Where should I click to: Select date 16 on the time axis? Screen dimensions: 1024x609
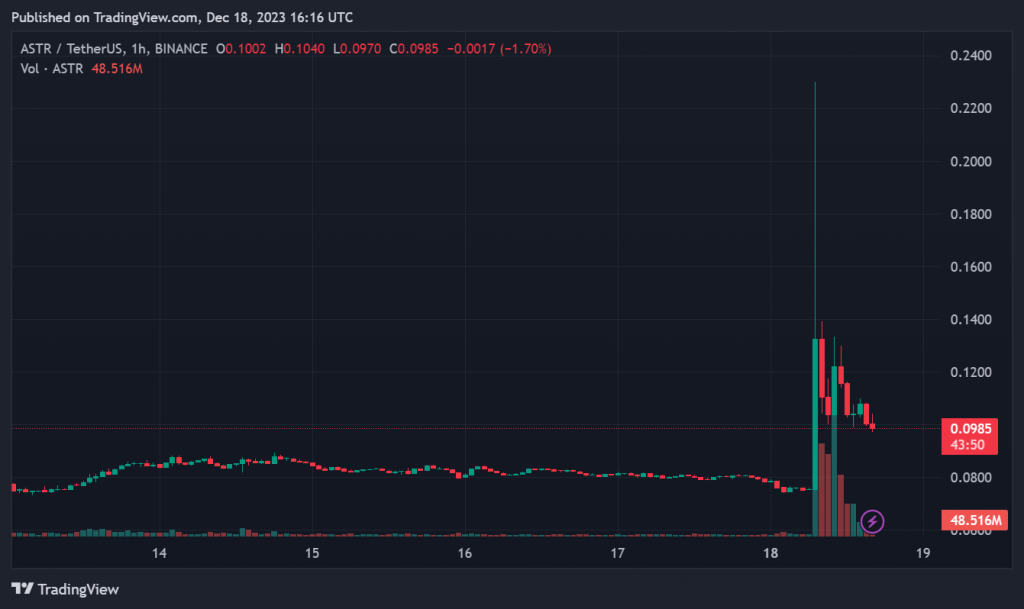pyautogui.click(x=464, y=553)
